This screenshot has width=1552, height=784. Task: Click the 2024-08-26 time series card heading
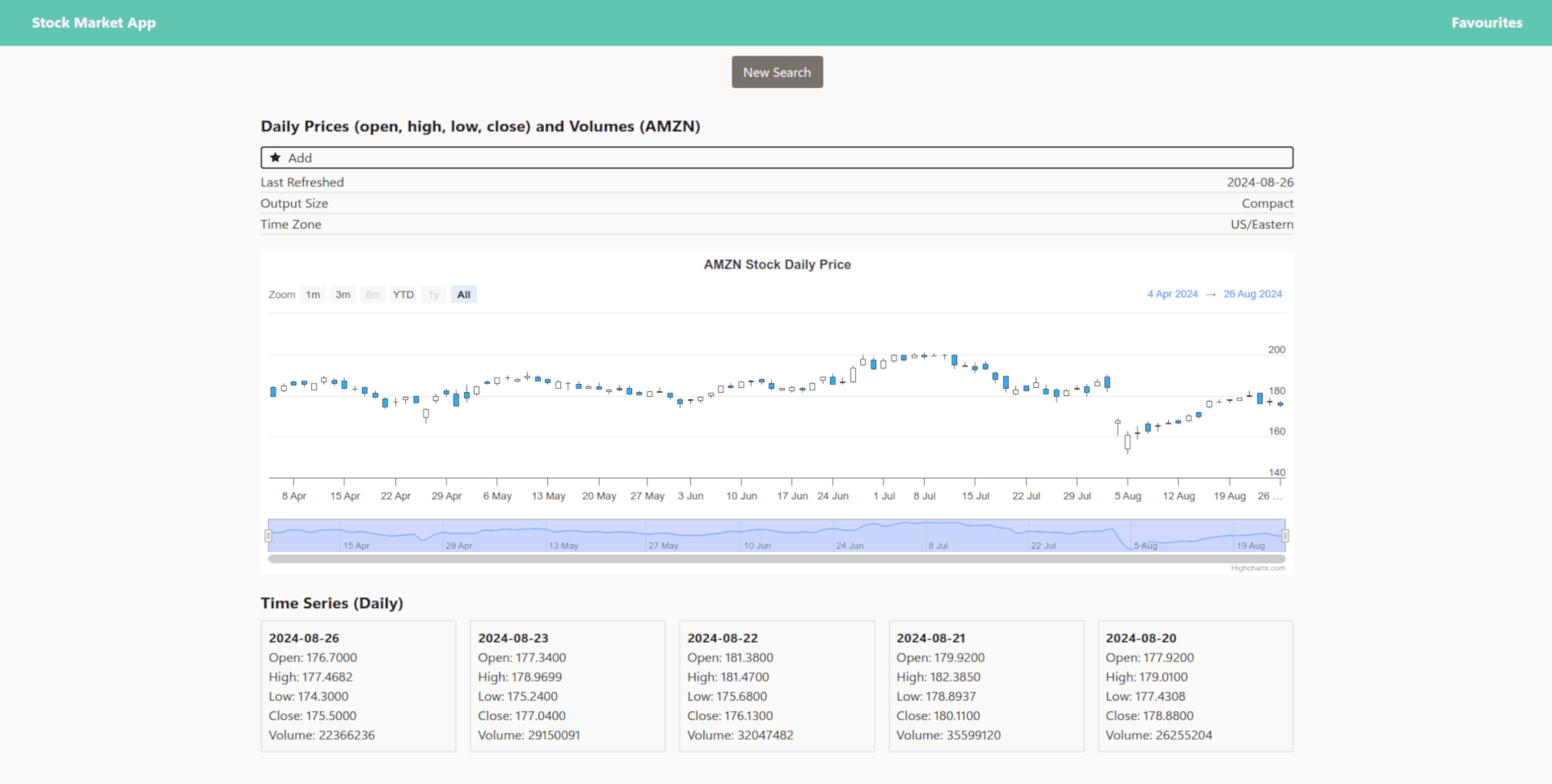(x=304, y=638)
